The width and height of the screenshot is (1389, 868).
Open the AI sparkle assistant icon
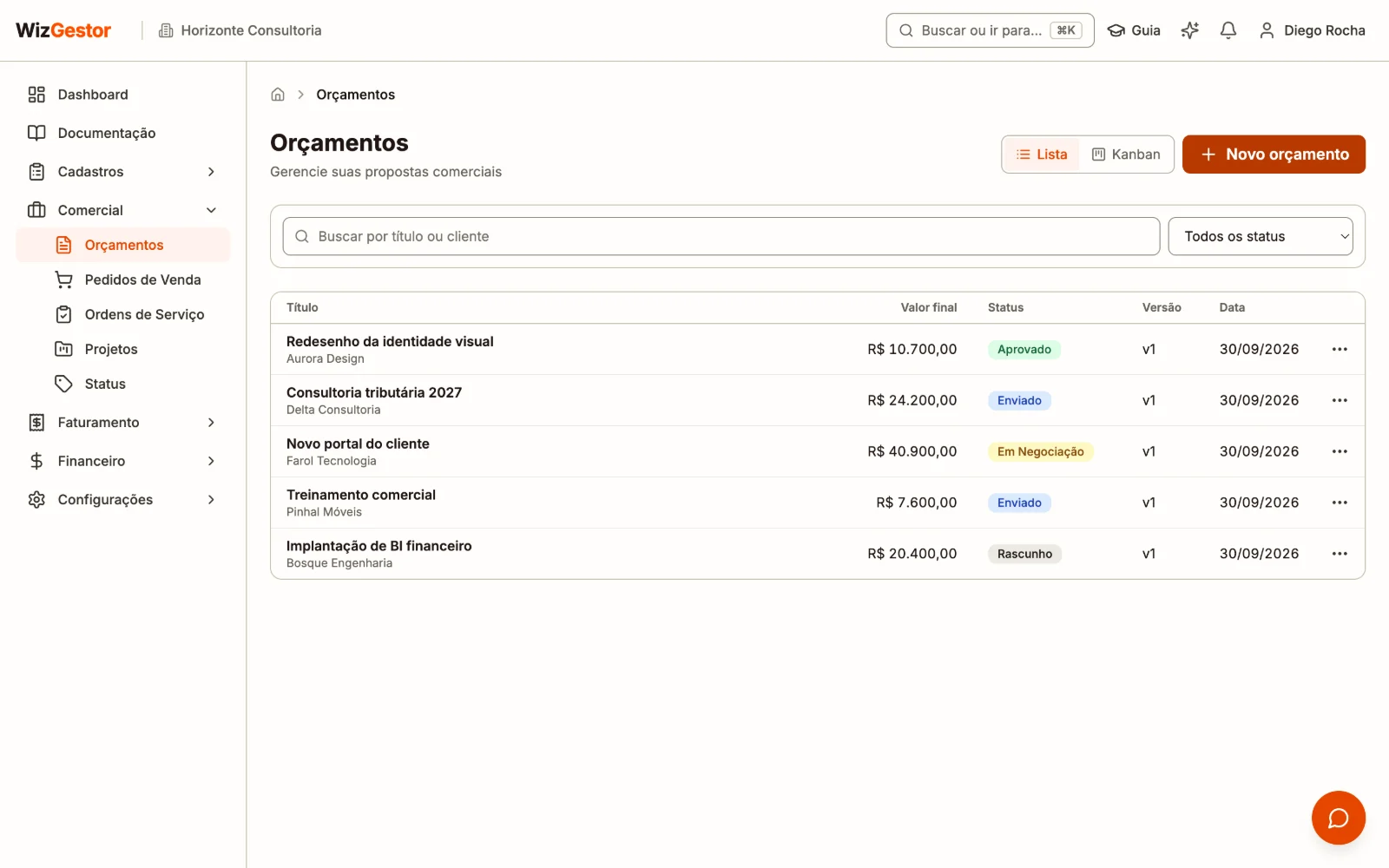(x=1189, y=30)
